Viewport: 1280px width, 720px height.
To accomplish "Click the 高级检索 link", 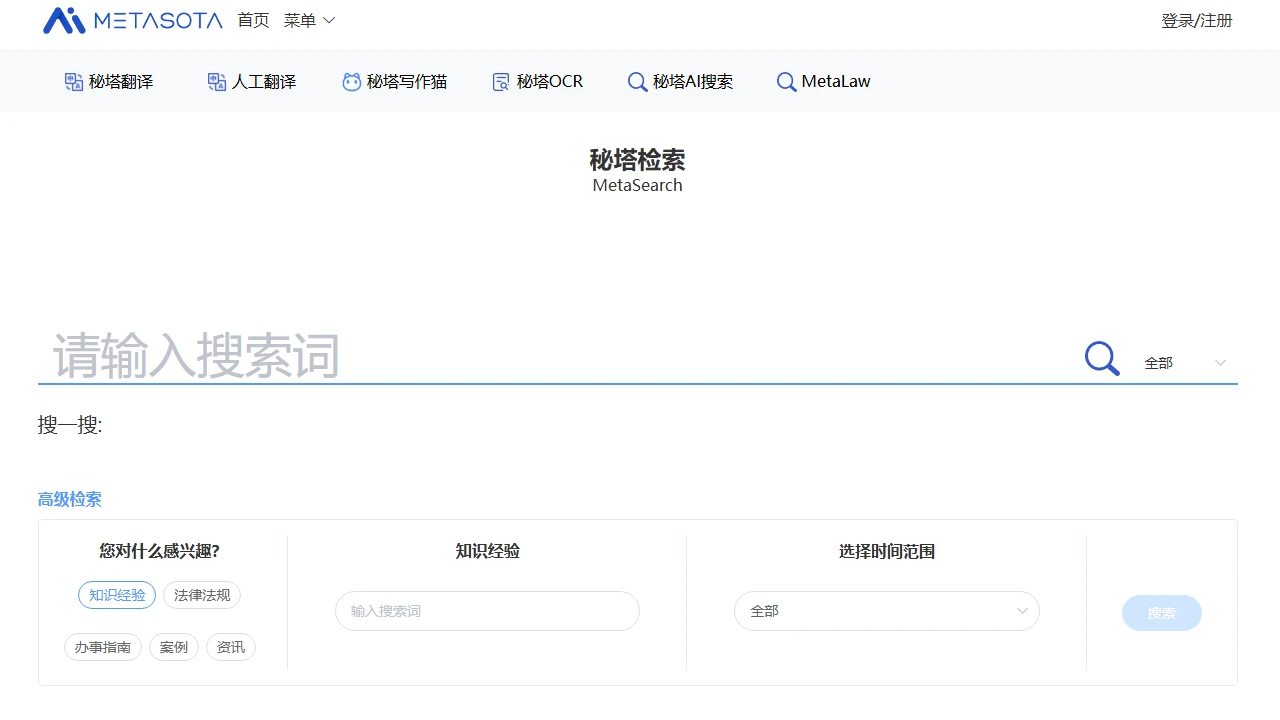I will (x=69, y=499).
